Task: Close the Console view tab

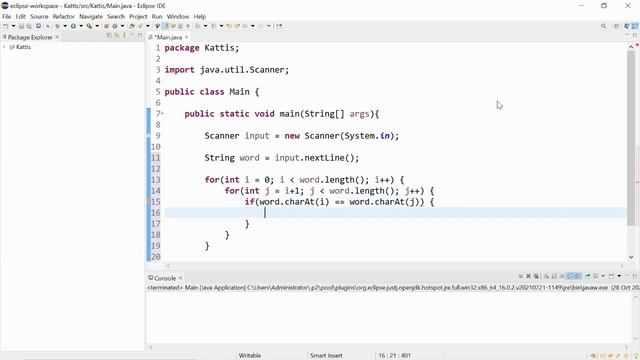Action: [180, 278]
